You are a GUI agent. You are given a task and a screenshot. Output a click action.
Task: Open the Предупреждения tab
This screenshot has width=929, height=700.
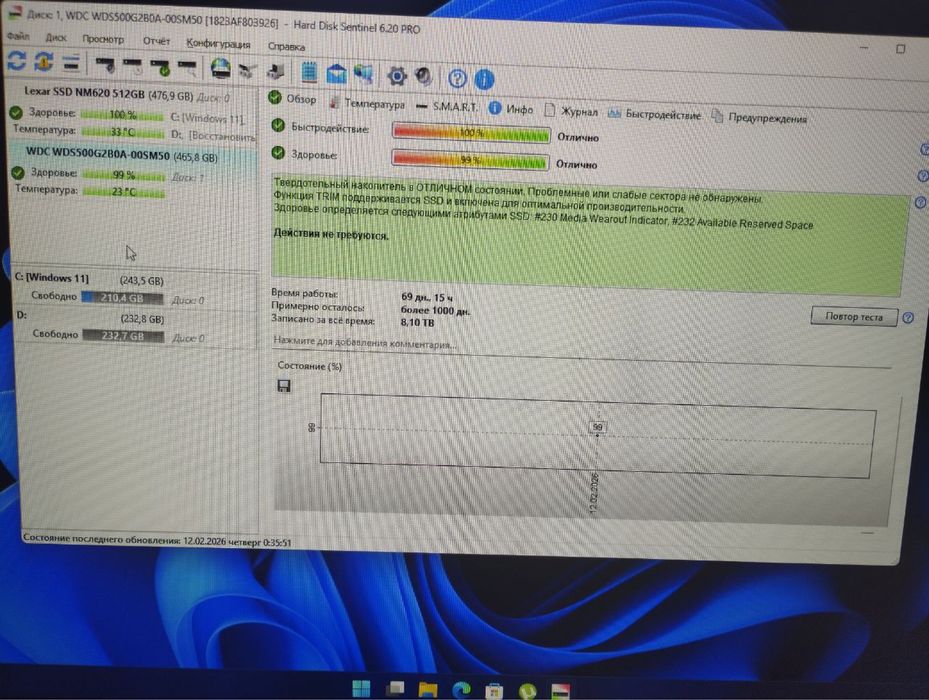[760, 117]
